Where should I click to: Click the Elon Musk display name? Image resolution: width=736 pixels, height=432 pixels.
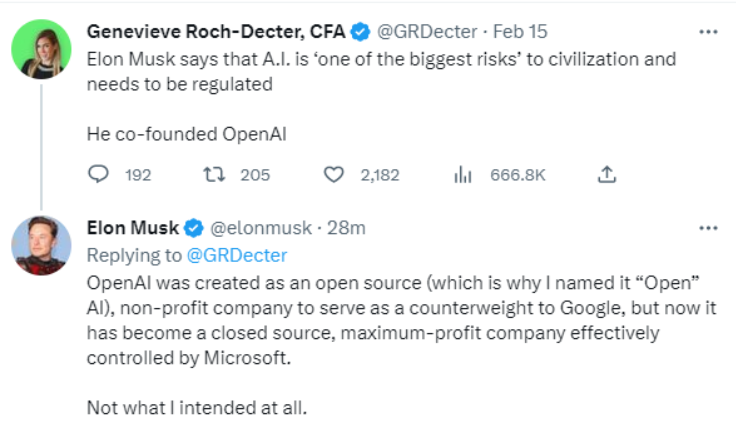click(133, 228)
